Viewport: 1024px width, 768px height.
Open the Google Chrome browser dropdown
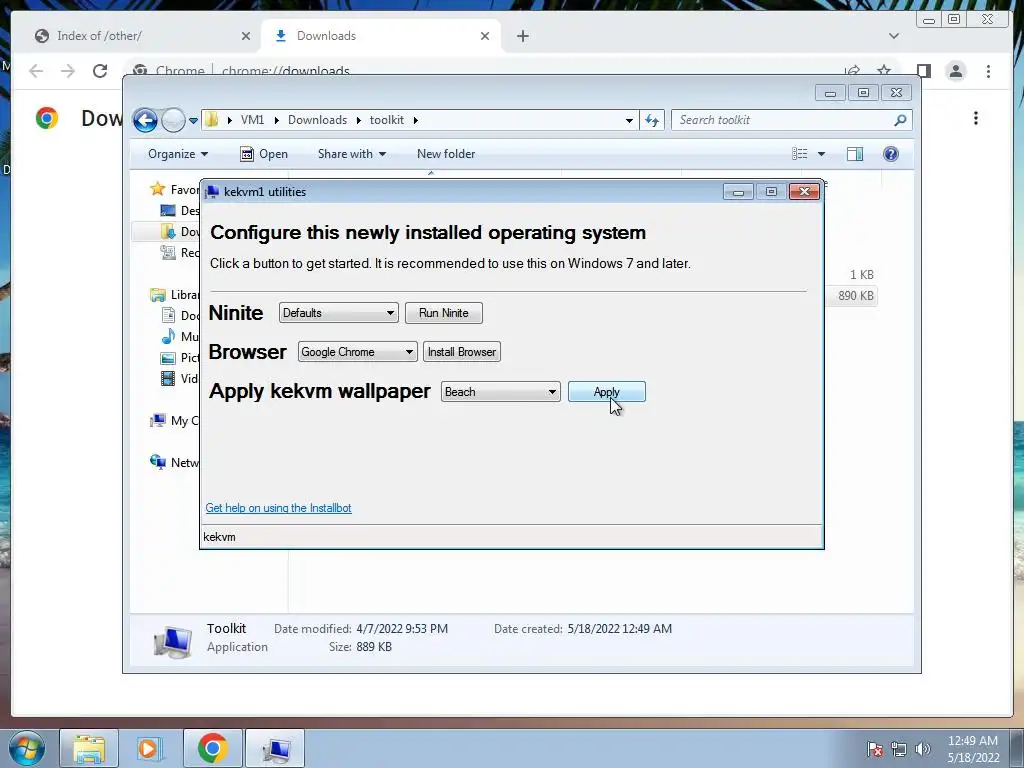coord(357,351)
